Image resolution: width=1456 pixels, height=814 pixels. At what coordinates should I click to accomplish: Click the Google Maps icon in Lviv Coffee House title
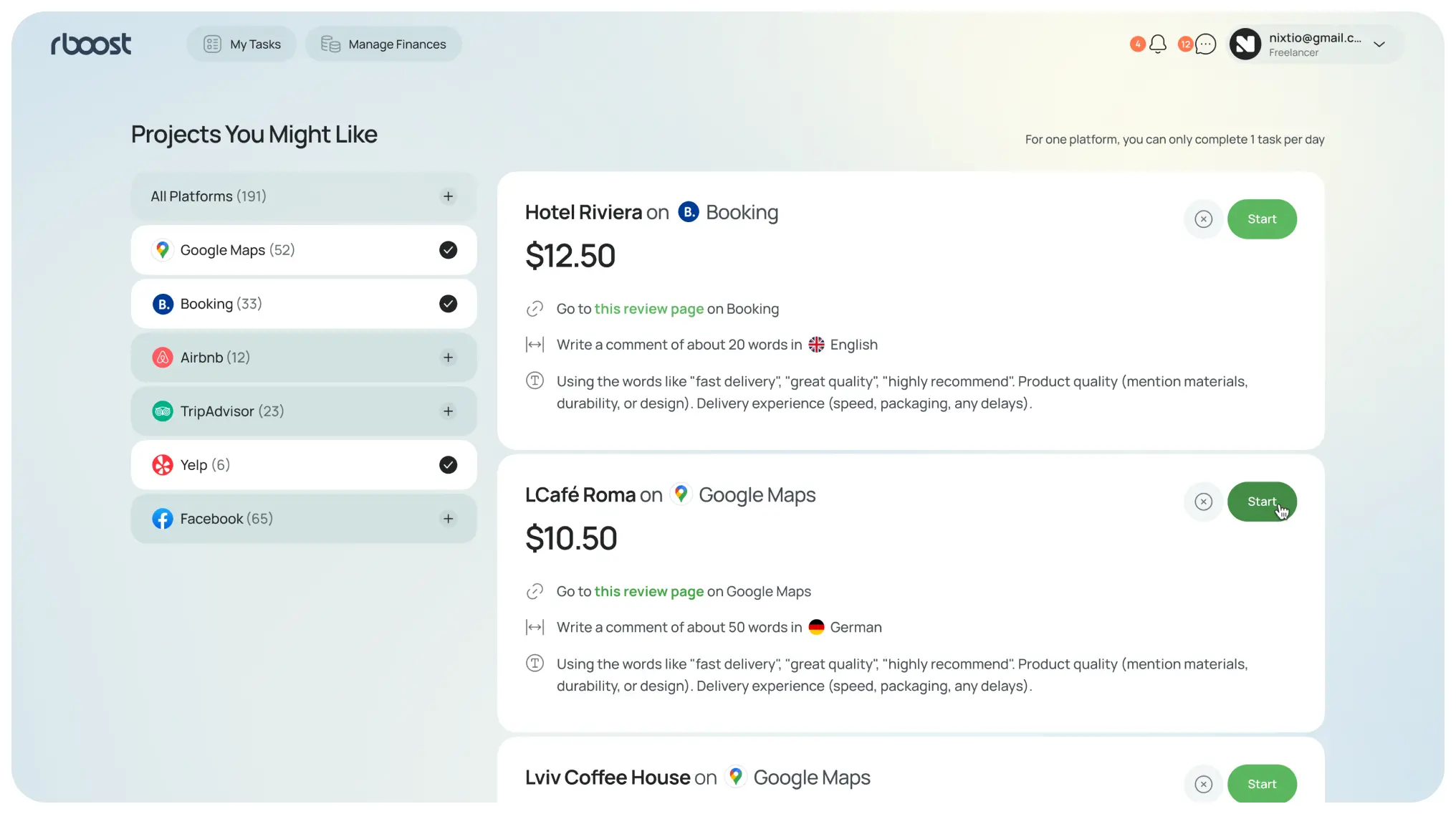pos(735,777)
